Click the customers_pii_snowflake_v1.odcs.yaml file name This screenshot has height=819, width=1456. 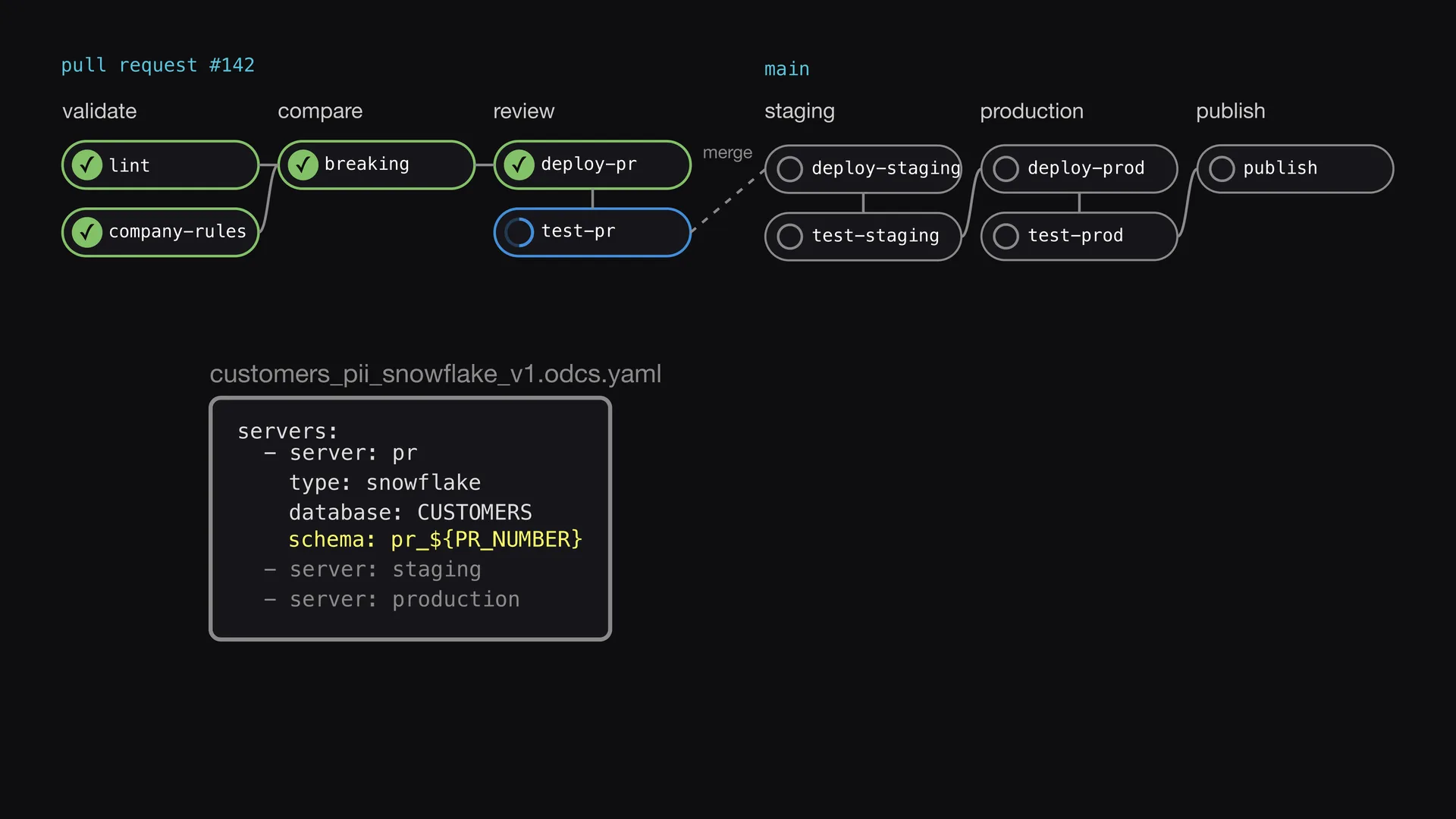[x=435, y=374]
